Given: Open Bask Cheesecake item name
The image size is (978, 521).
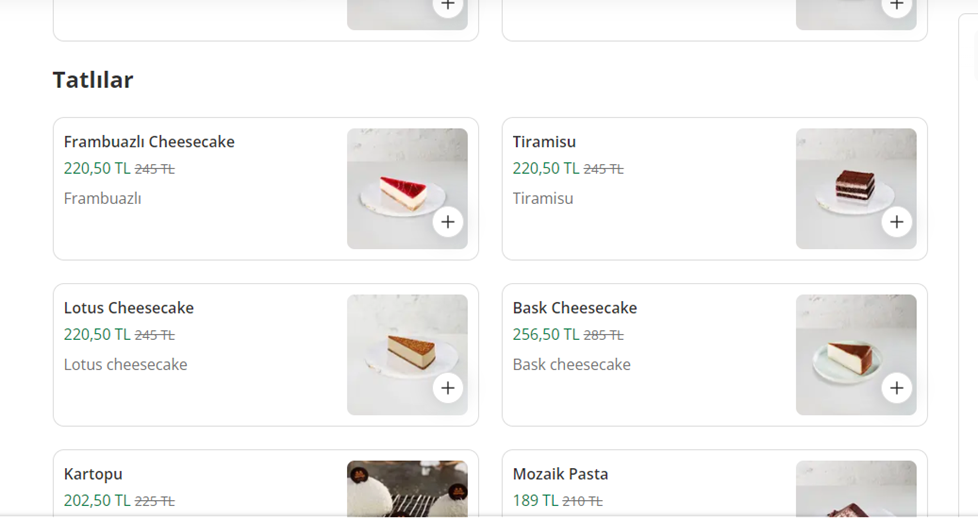Looking at the screenshot, I should (575, 308).
